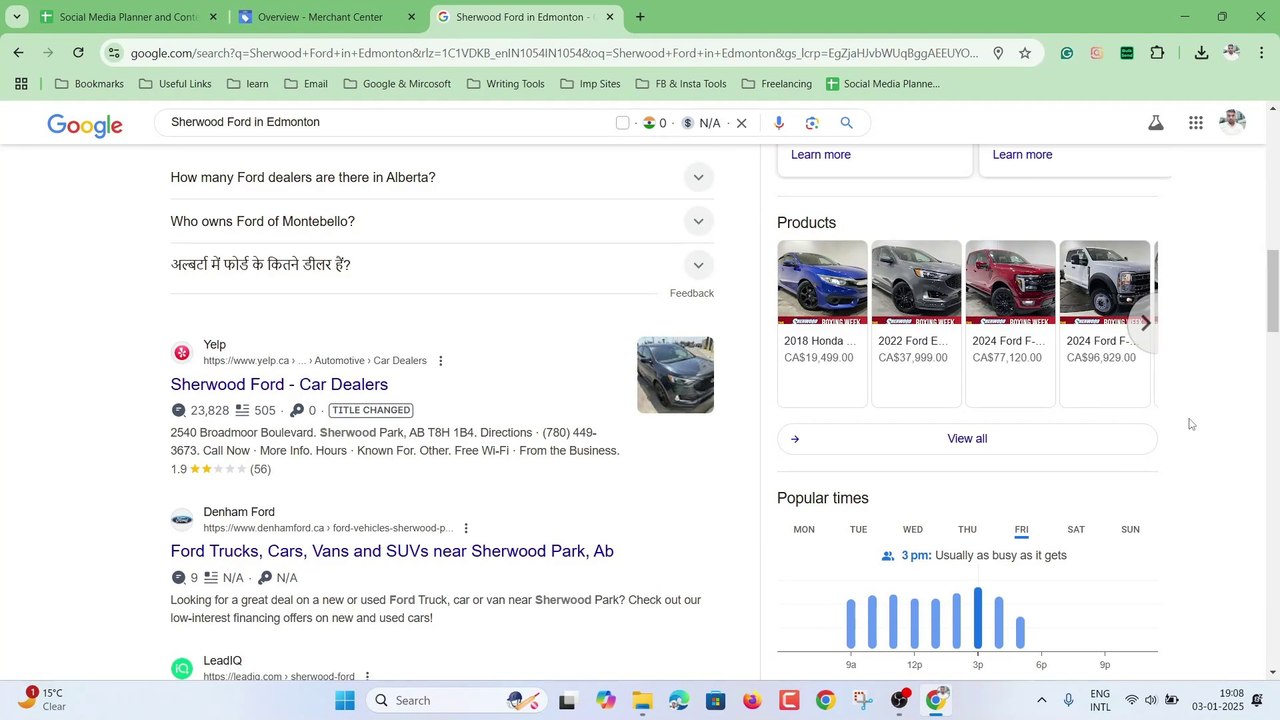The image size is (1280, 720).
Task: Click View all products button
Action: (x=967, y=439)
